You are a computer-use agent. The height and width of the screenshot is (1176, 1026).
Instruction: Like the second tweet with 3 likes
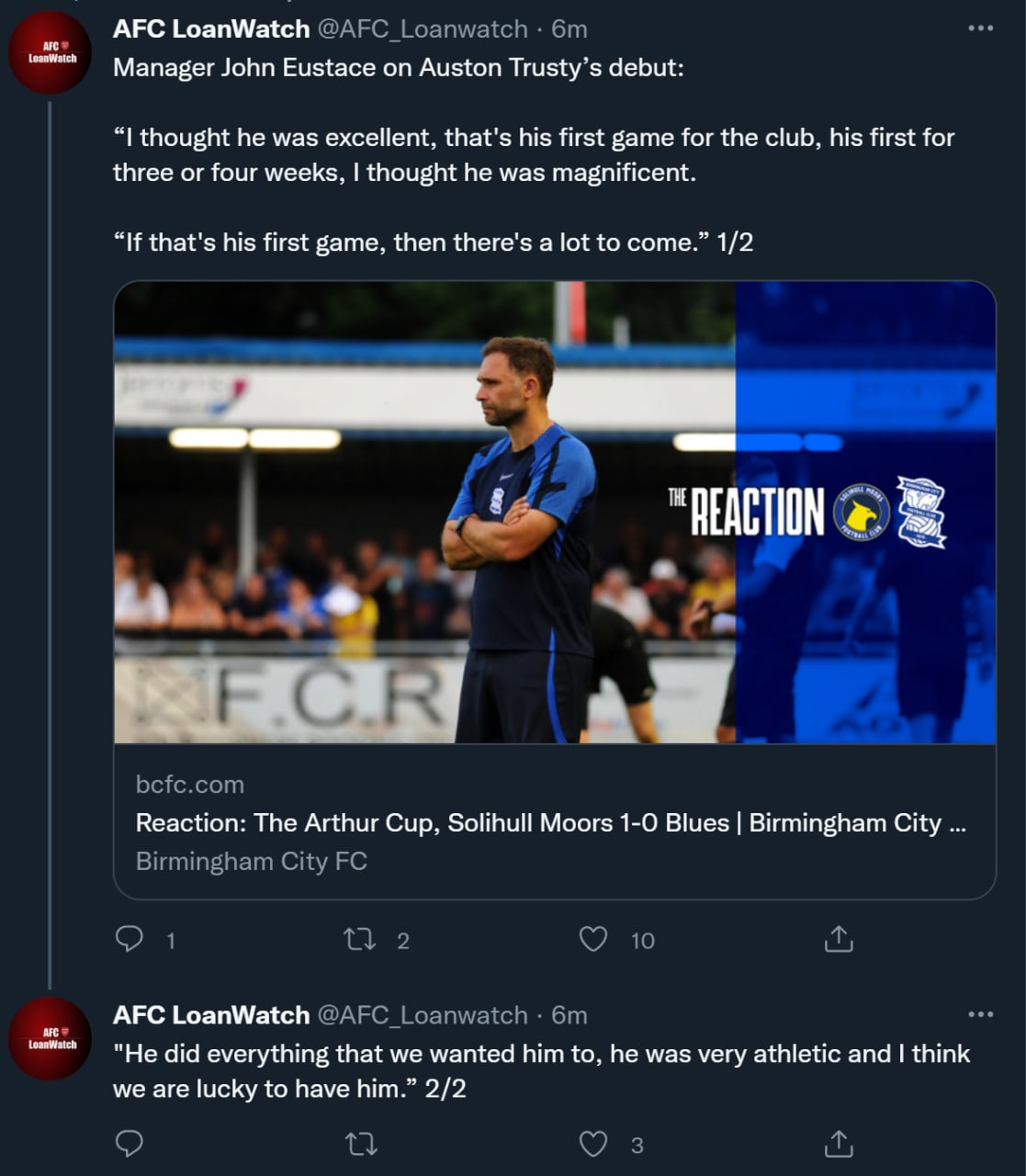click(x=593, y=1144)
